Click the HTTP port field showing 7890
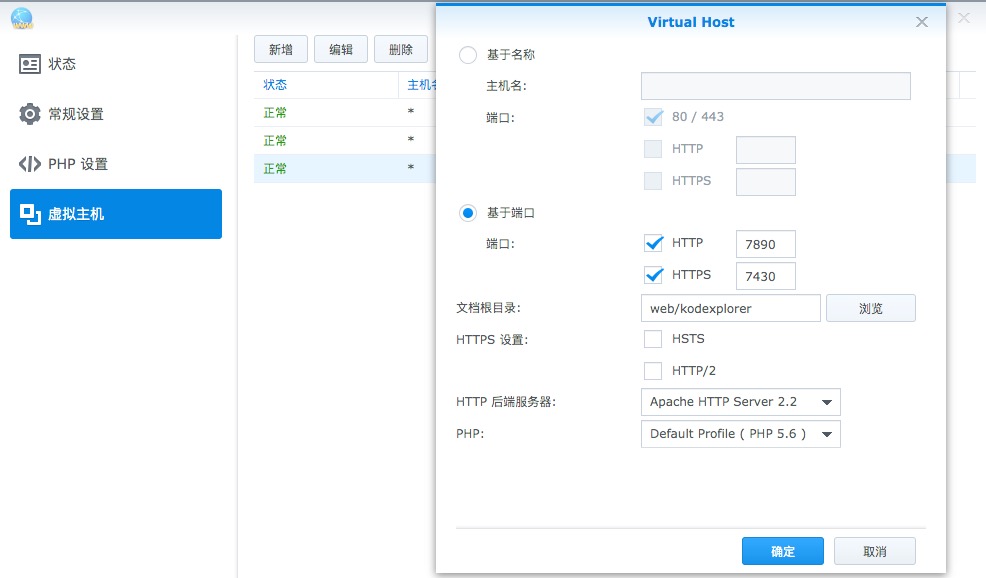This screenshot has width=986, height=578. (x=765, y=244)
